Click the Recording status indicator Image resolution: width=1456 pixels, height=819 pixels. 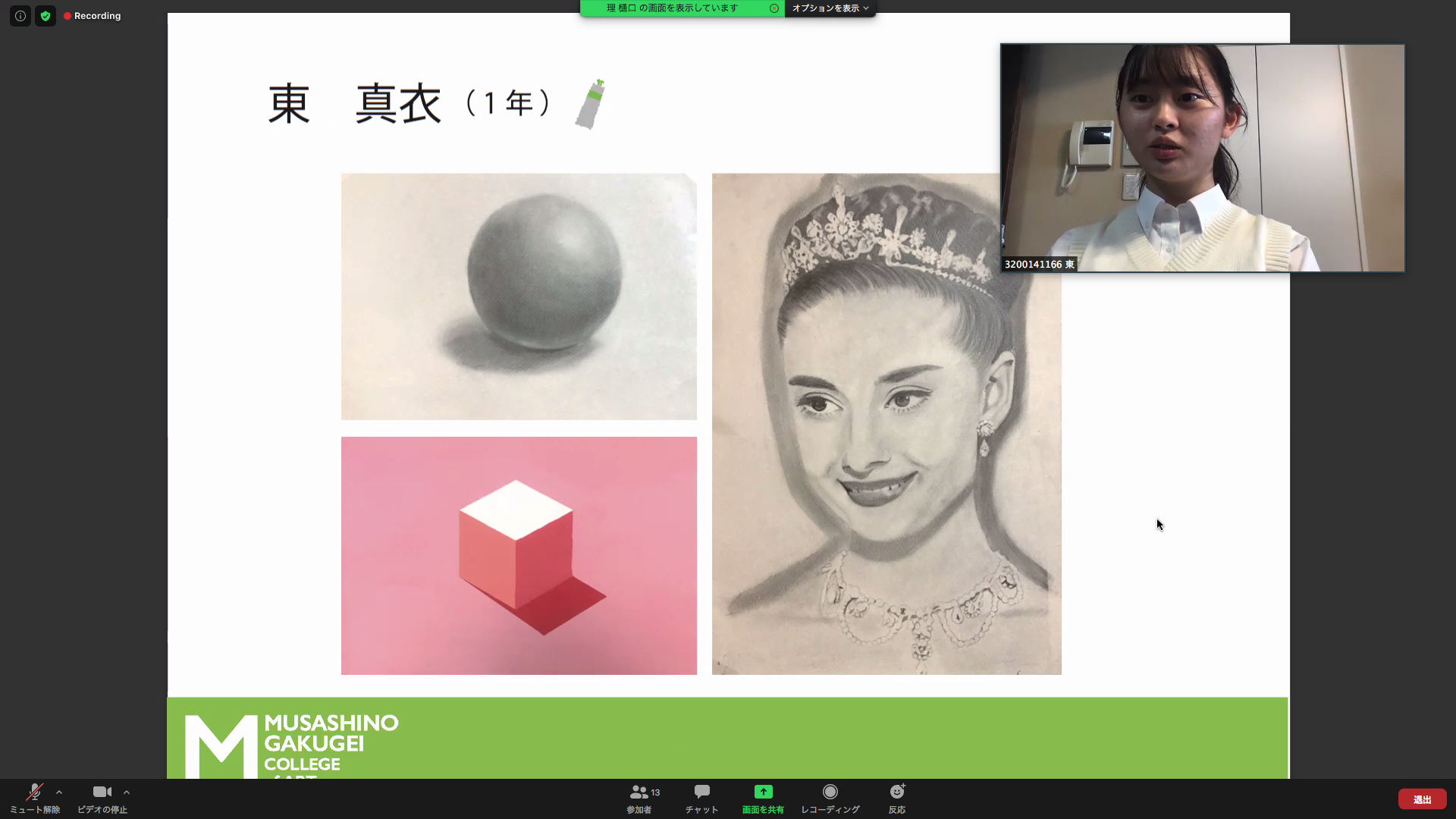[x=93, y=15]
